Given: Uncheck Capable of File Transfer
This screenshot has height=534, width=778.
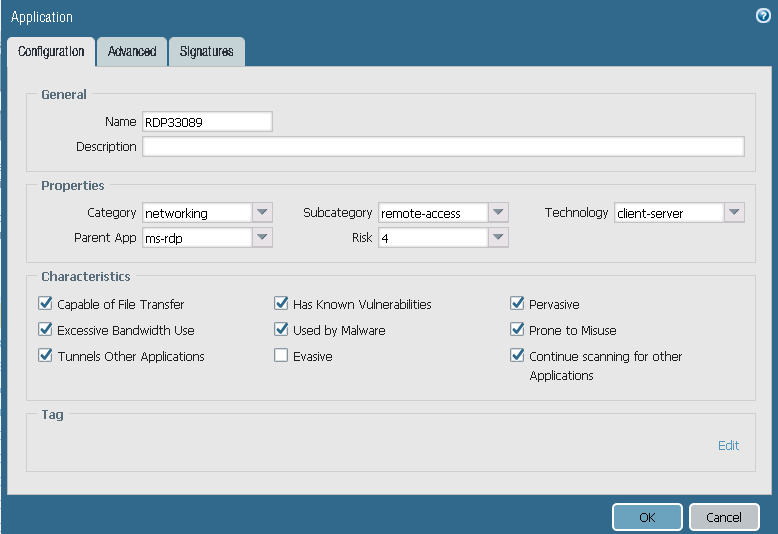Looking at the screenshot, I should coord(45,304).
